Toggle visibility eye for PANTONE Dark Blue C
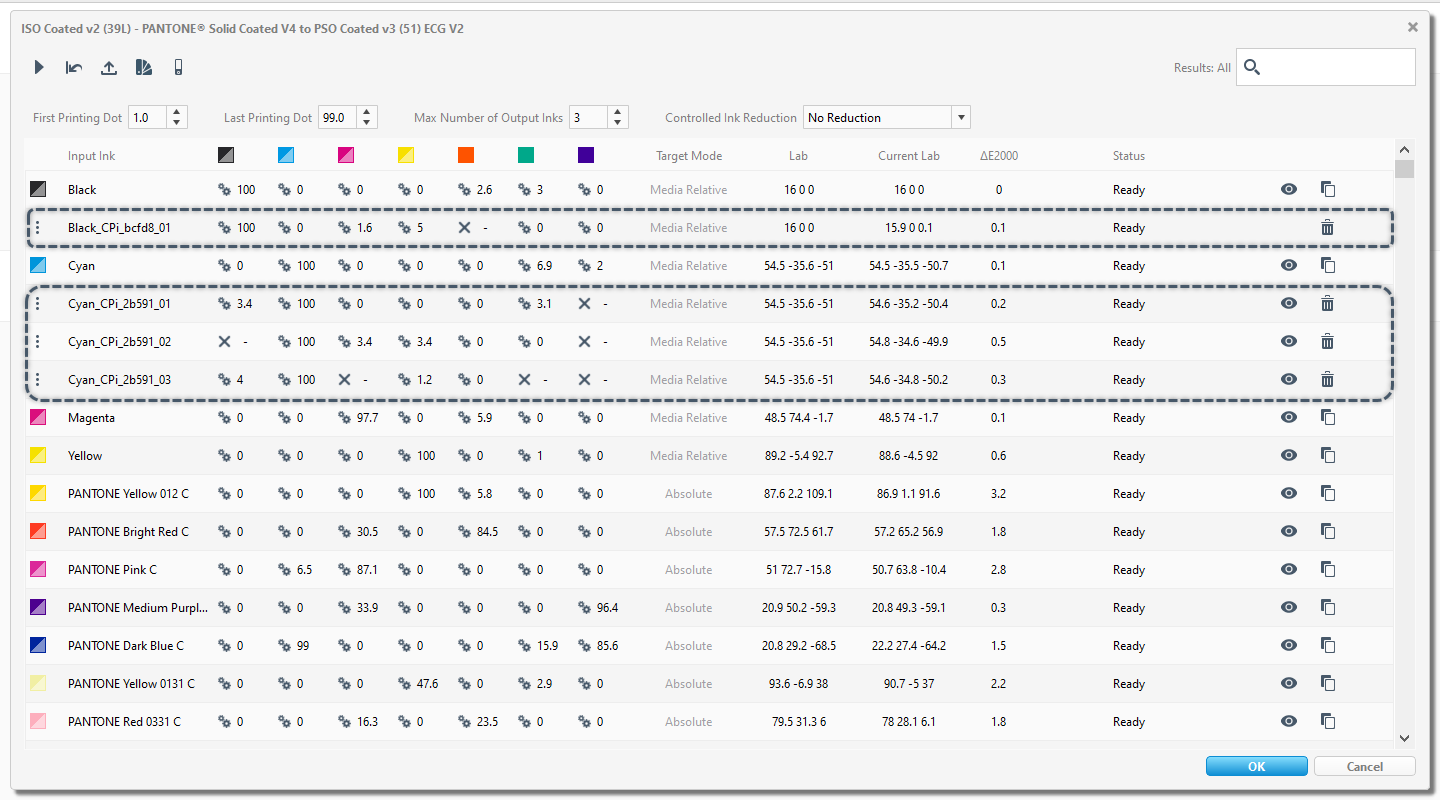The image size is (1440, 800). point(1289,645)
